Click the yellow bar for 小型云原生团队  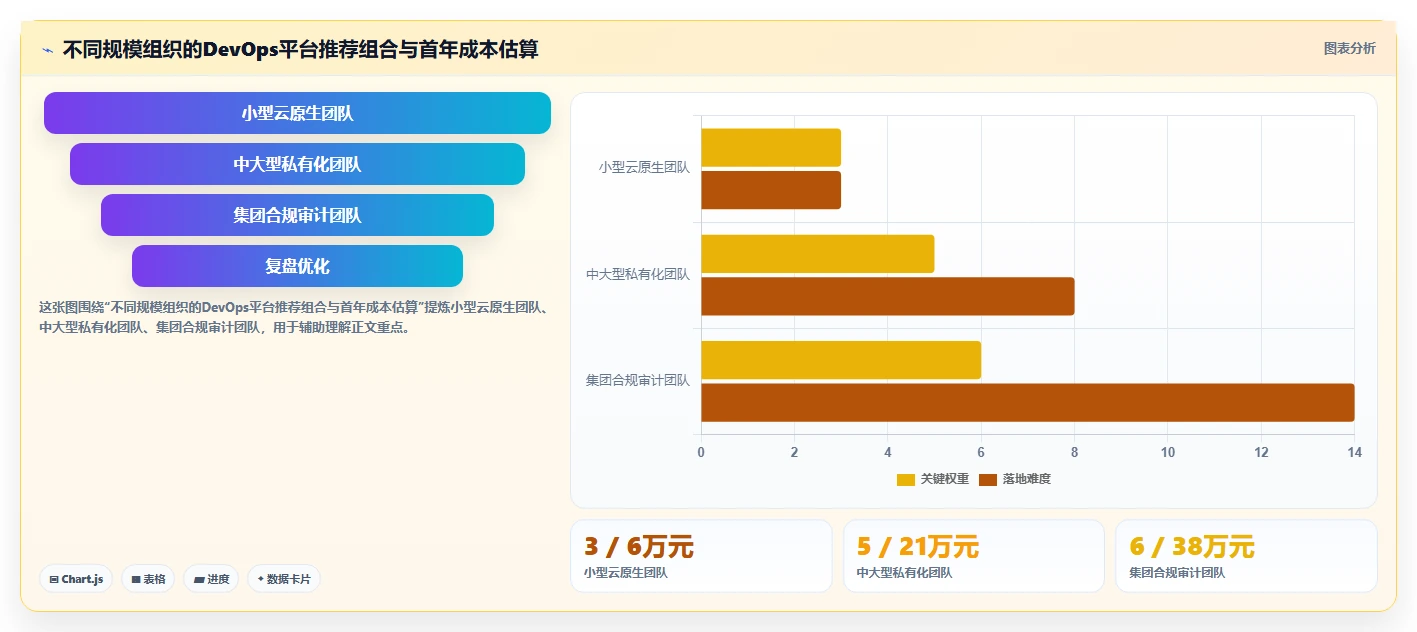[771, 148]
